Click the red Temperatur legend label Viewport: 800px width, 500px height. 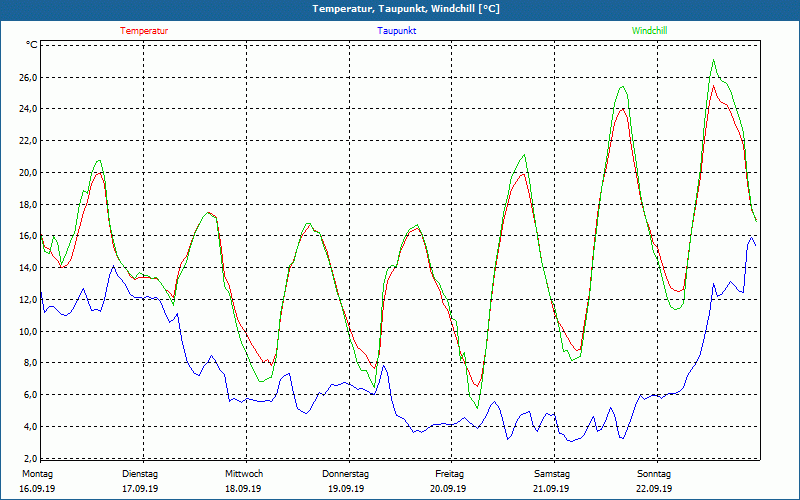(x=144, y=31)
